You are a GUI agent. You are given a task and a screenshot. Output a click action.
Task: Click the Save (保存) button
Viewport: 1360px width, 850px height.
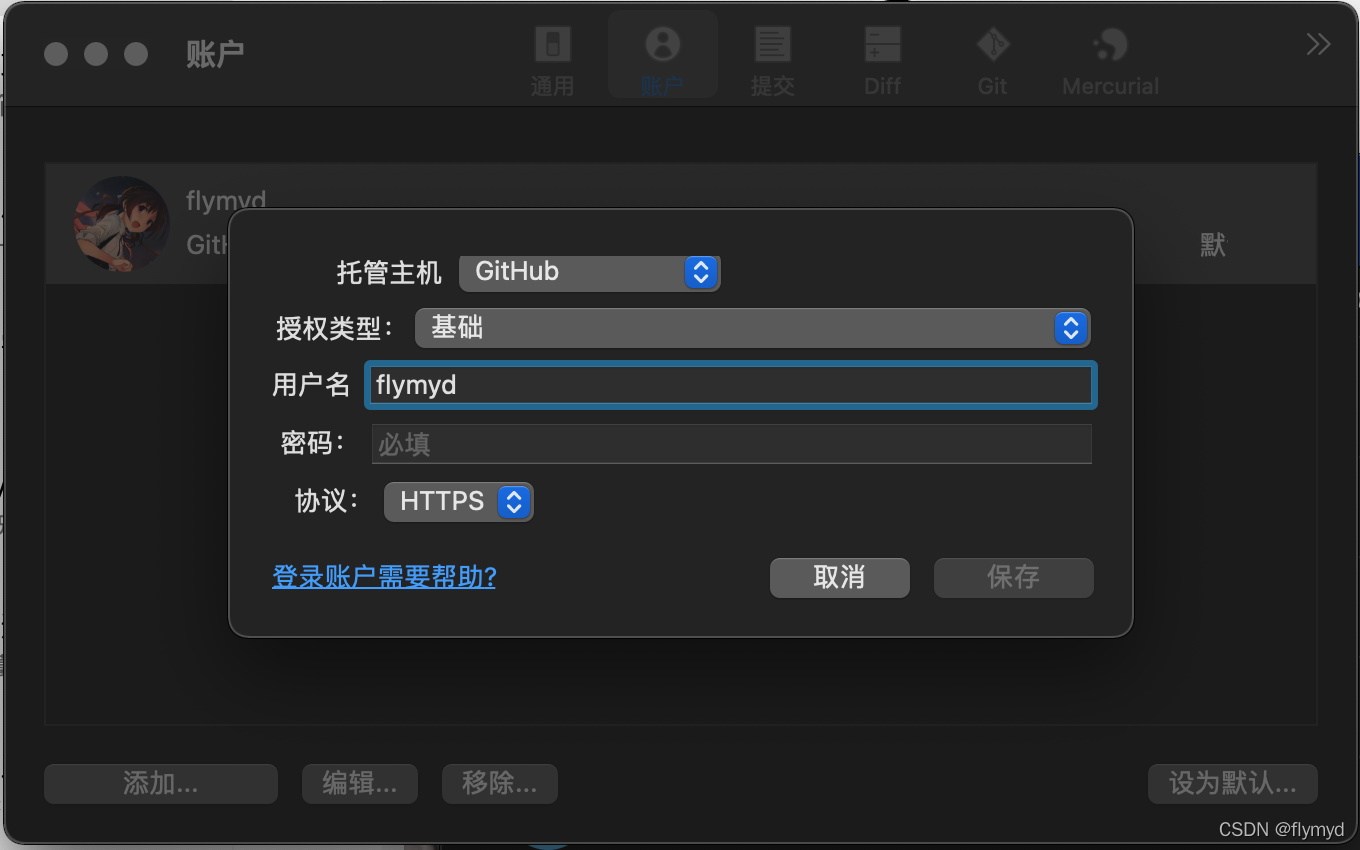1013,577
